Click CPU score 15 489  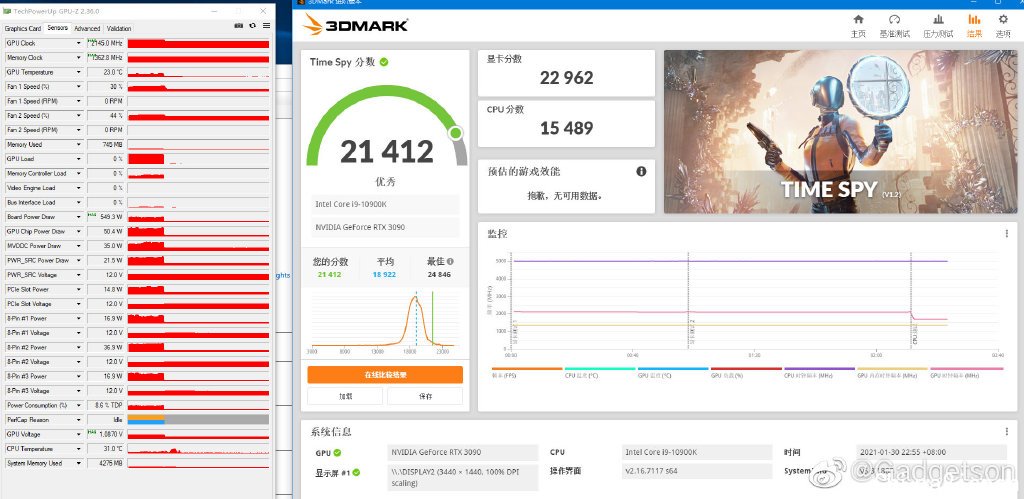566,128
